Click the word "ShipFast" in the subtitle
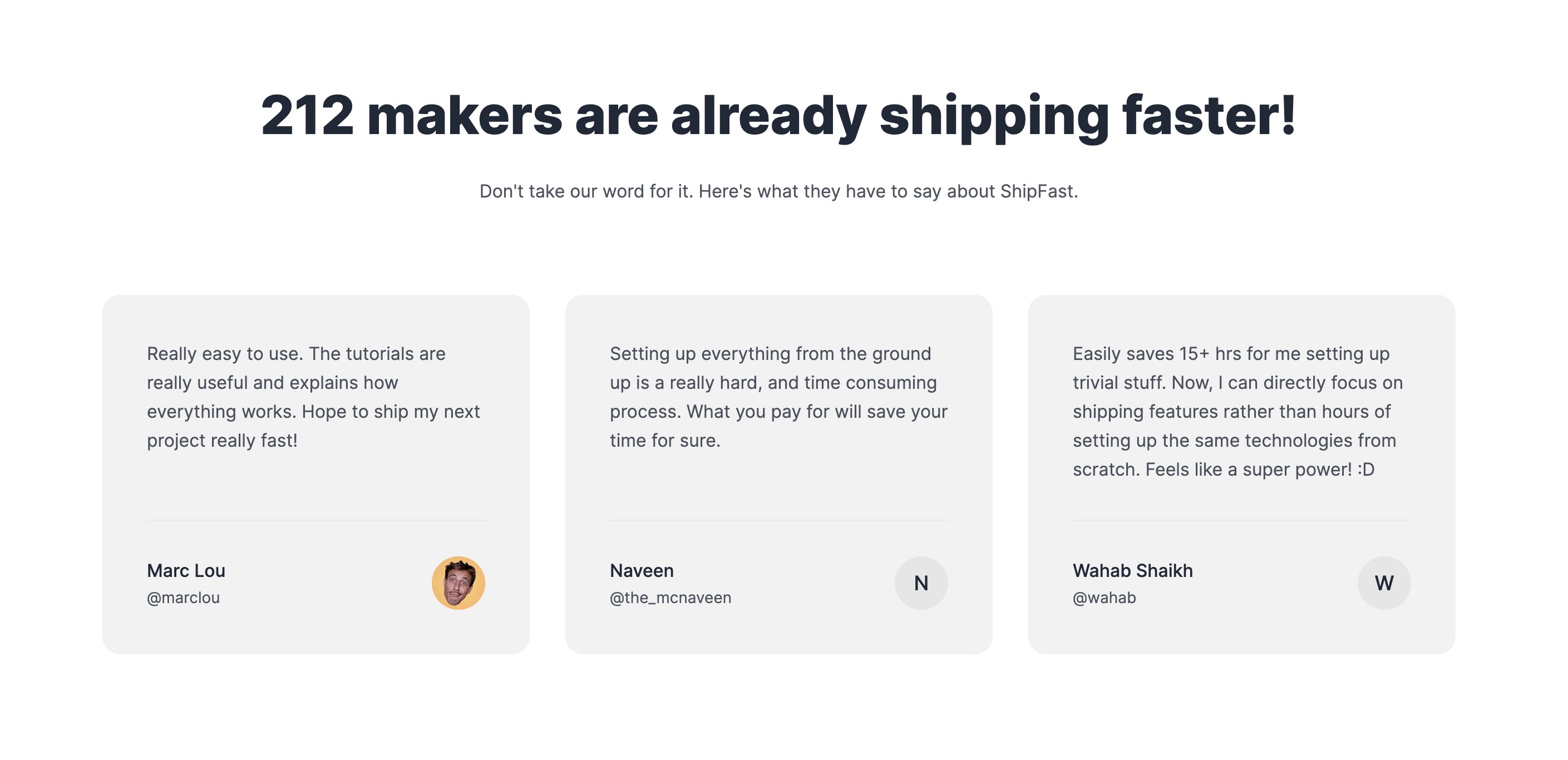Image resolution: width=1568 pixels, height=760 pixels. pyautogui.click(x=1037, y=191)
